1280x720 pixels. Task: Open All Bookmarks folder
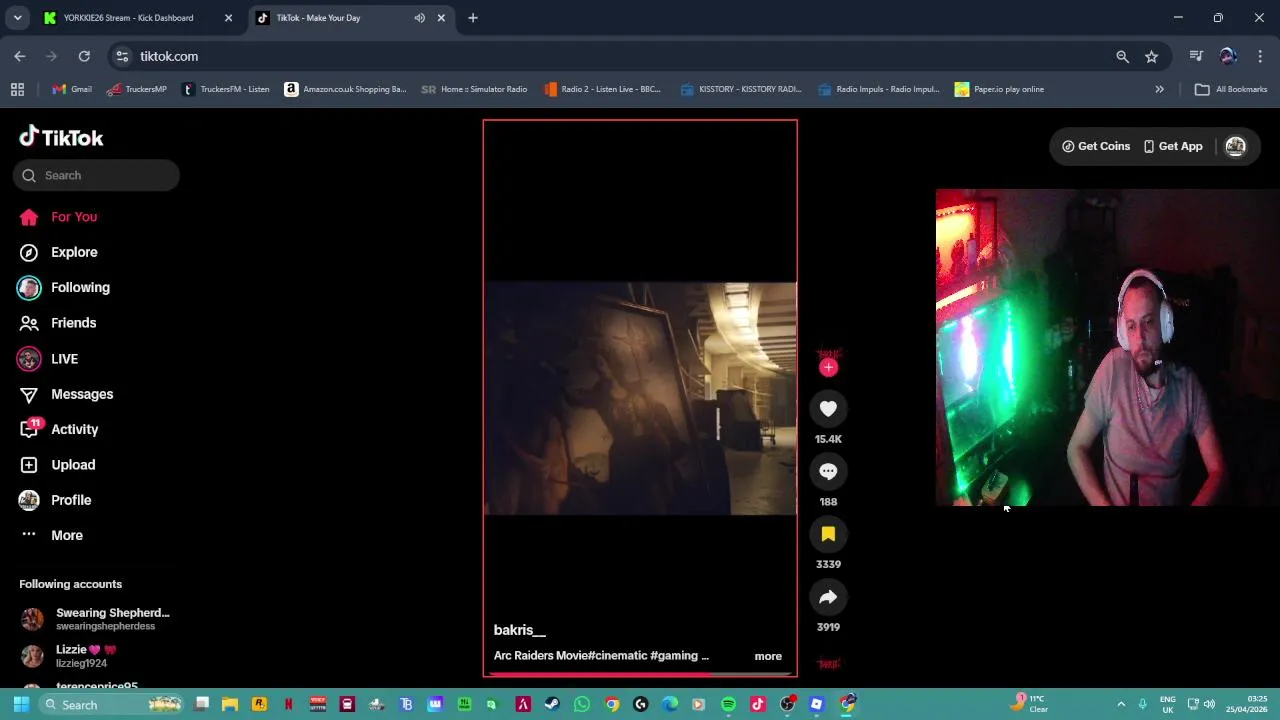(1231, 89)
